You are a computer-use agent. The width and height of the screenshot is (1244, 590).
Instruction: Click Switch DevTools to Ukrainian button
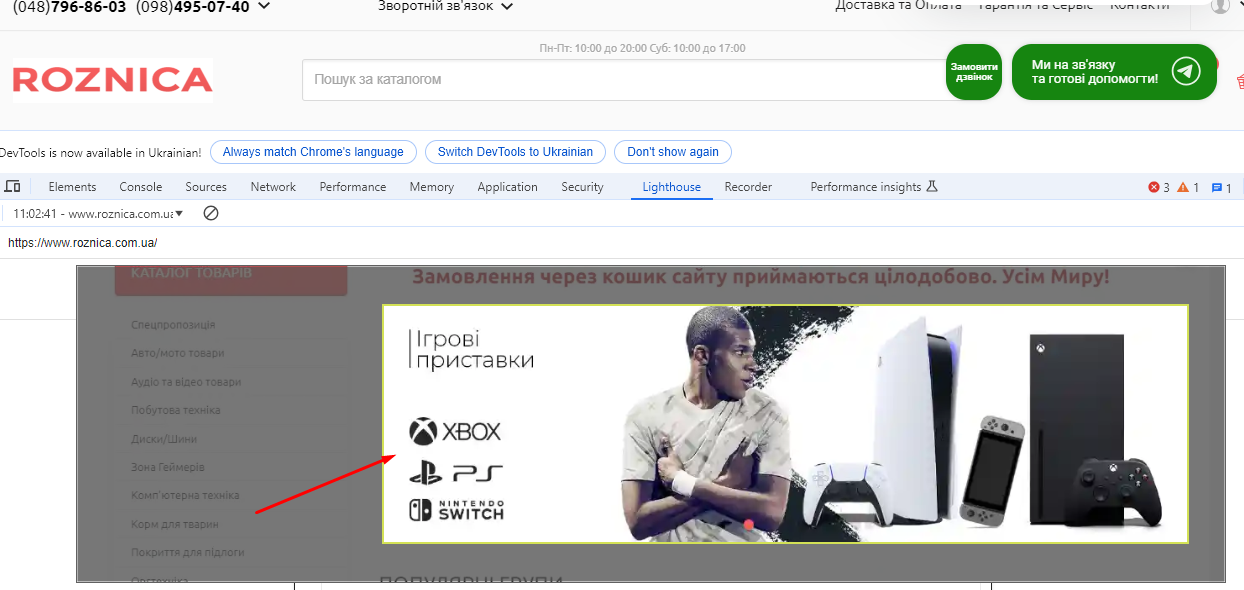(x=515, y=152)
